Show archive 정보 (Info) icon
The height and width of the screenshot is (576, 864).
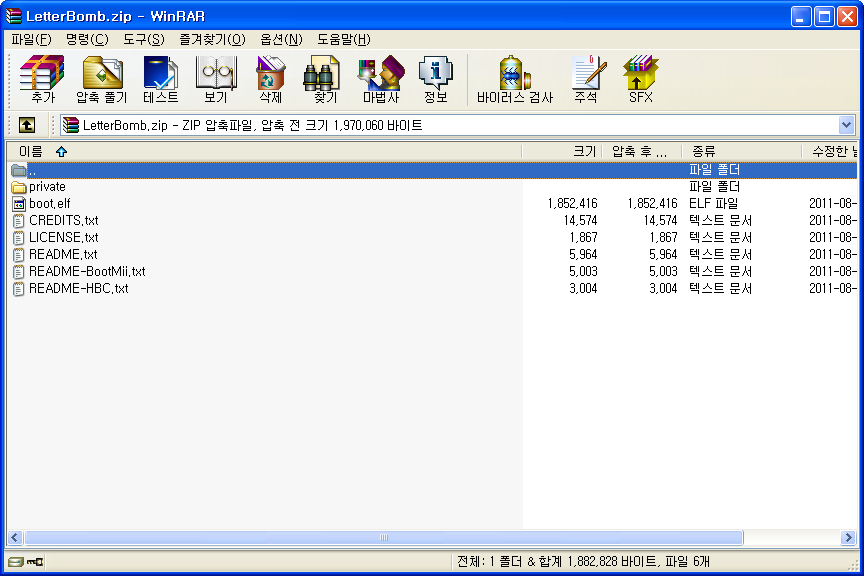(x=435, y=79)
